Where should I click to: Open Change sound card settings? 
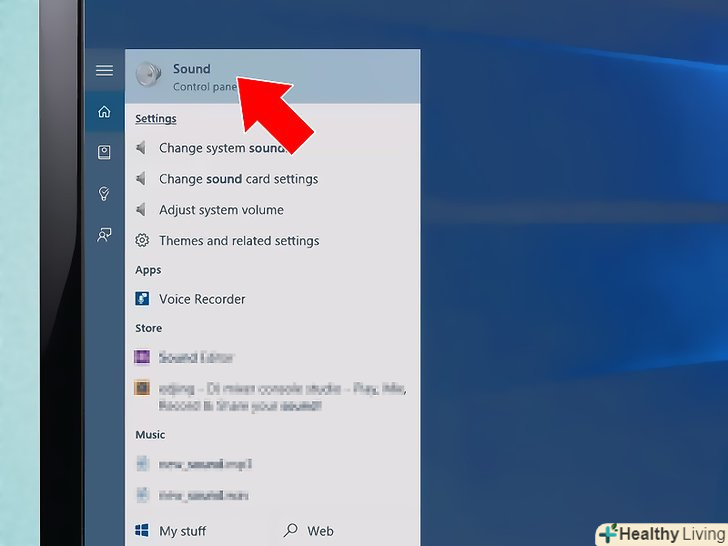pos(273,179)
